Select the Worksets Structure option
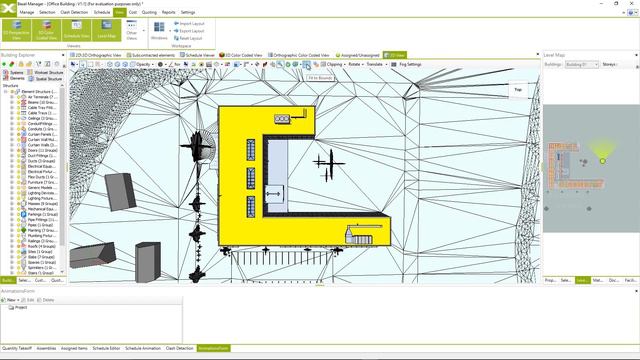This screenshot has height=360, width=640. 45,73
